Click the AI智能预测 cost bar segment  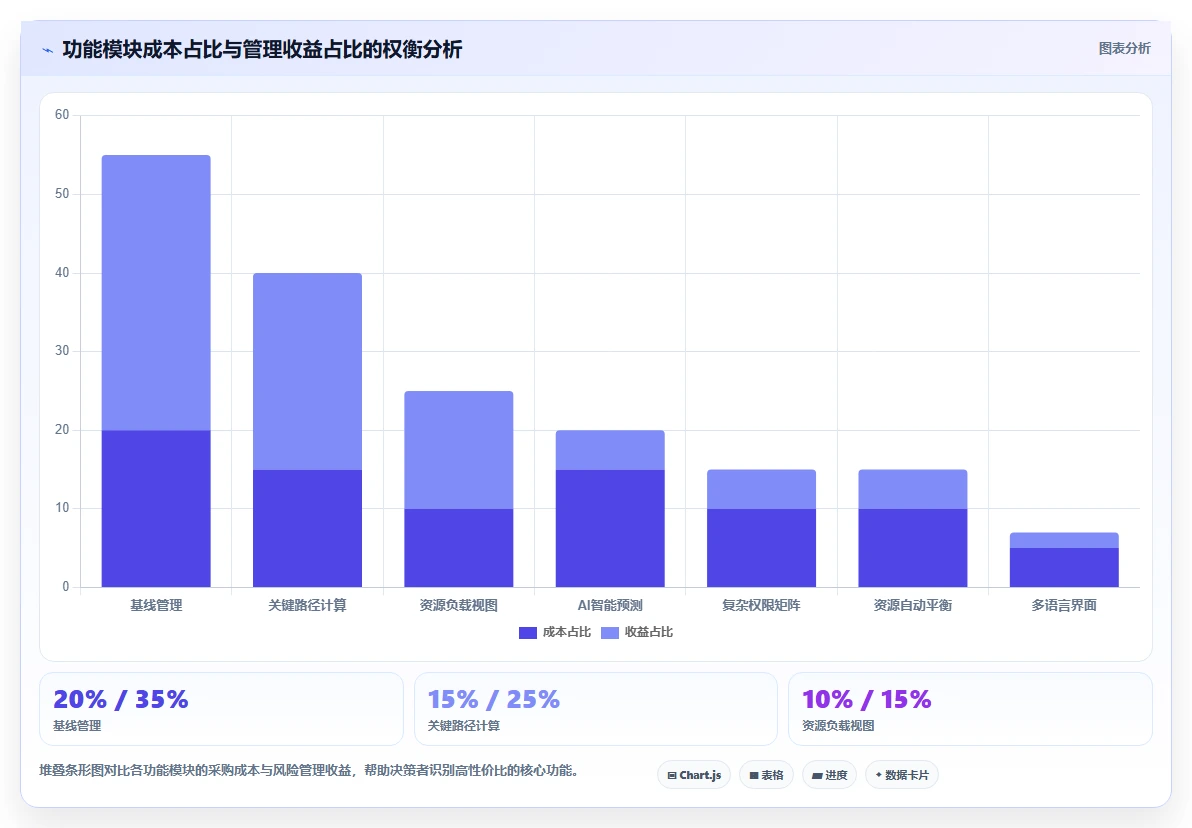pos(610,528)
